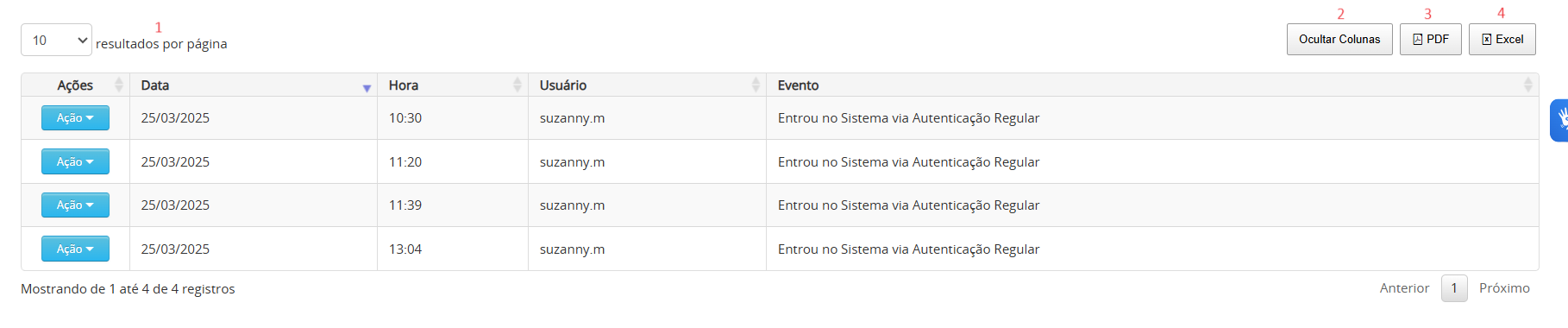Open Ação dropdown for 13:04 entry
The width and height of the screenshot is (1568, 328).
click(x=75, y=249)
